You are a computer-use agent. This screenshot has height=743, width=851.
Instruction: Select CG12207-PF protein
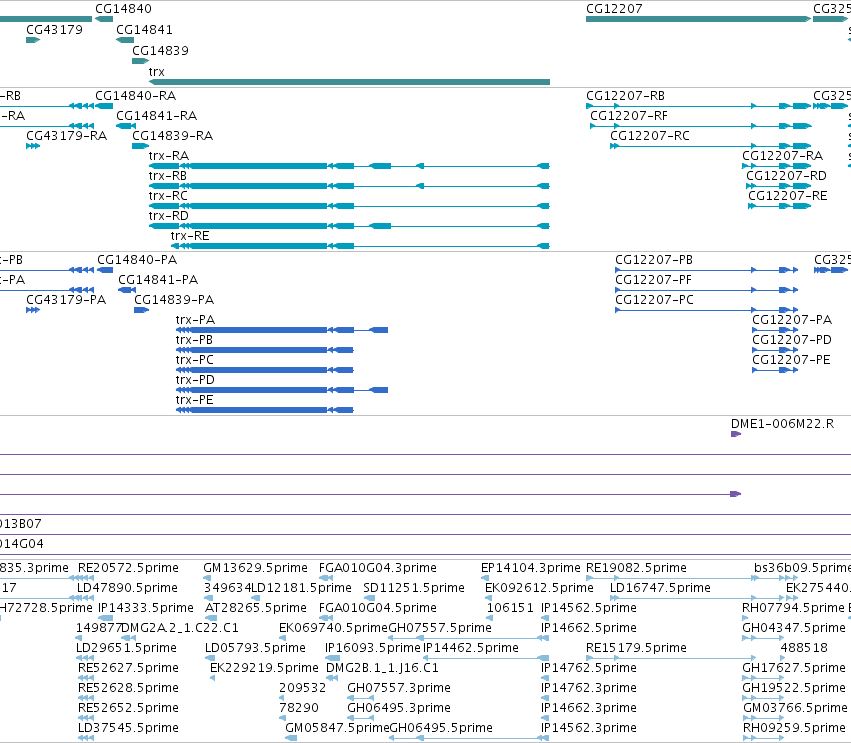707,290
